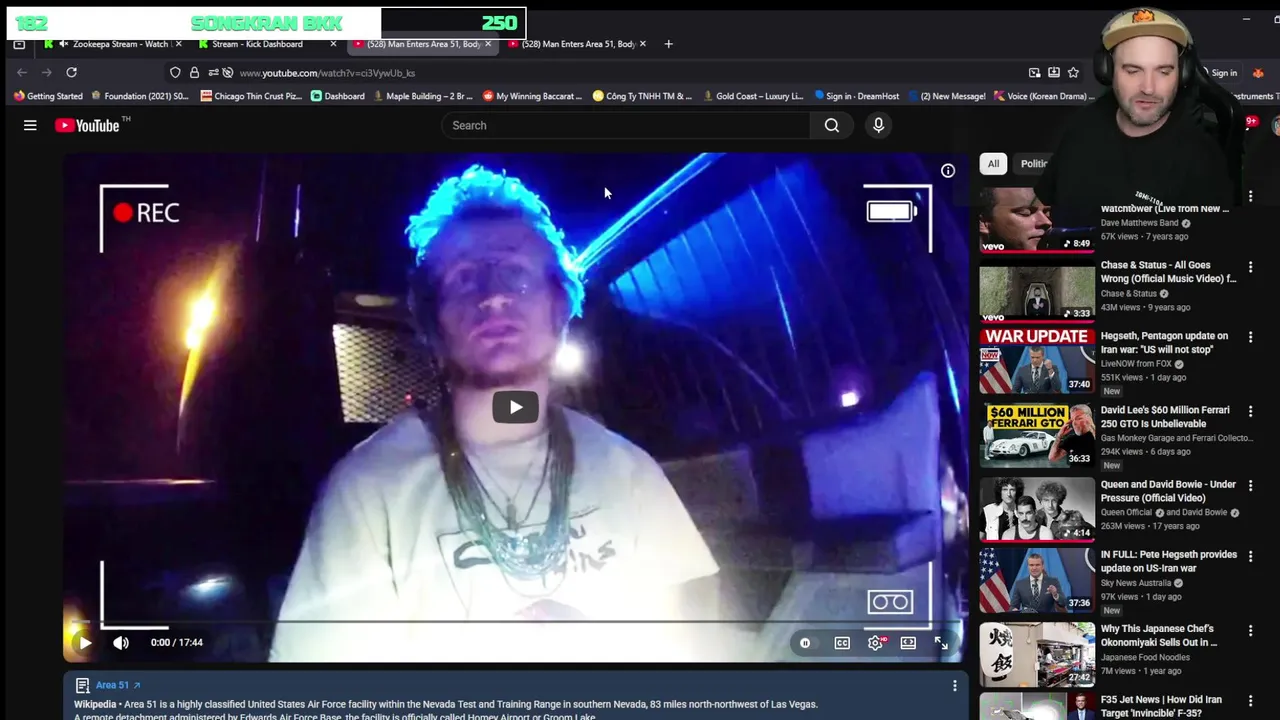Open the Getting Started bookmark
Image resolution: width=1280 pixels, height=720 pixels.
pyautogui.click(x=48, y=96)
